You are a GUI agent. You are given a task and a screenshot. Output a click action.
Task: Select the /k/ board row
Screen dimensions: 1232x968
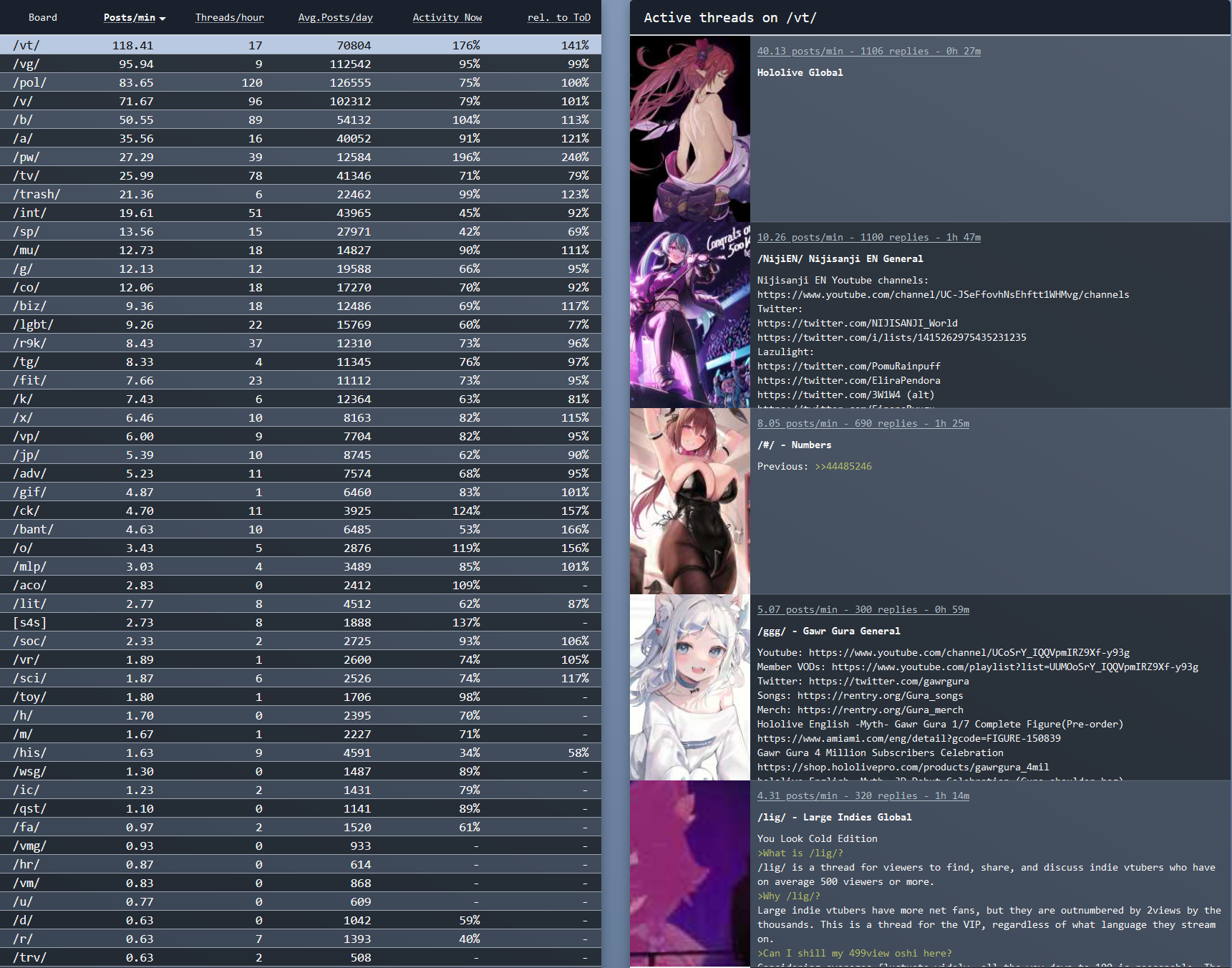pos(301,399)
